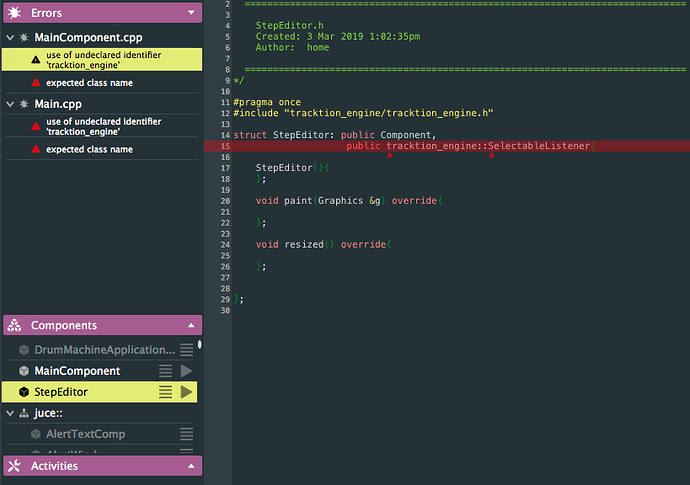This screenshot has width=690, height=485.
Task: Collapse the juce:: namespace tree
Action: point(10,413)
